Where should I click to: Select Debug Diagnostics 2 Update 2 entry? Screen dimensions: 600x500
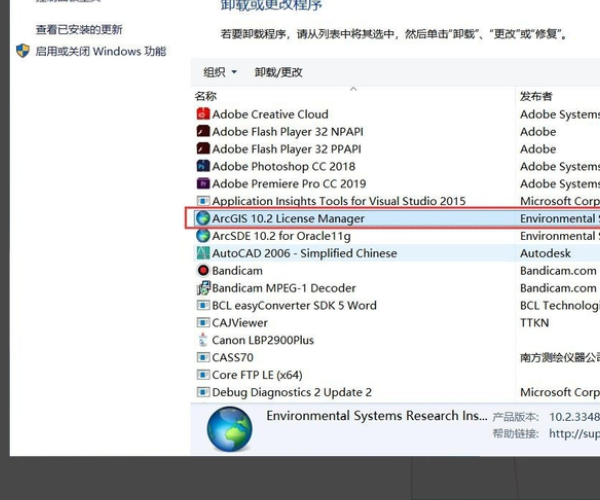(x=291, y=392)
